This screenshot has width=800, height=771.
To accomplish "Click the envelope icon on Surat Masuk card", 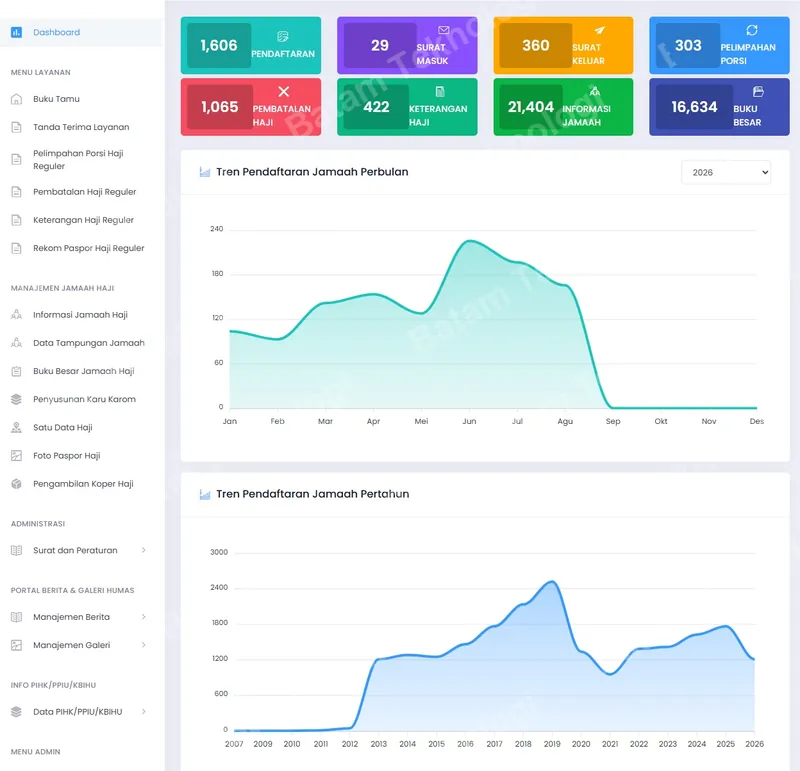I will tap(443, 30).
